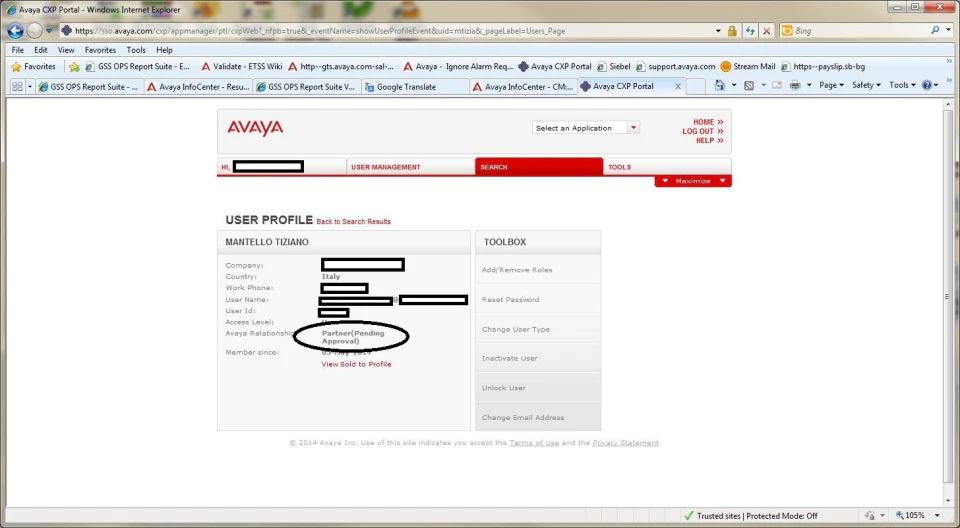Open the USER MANAGEMENT portal tab
Image resolution: width=960 pixels, height=528 pixels.
(x=410, y=167)
